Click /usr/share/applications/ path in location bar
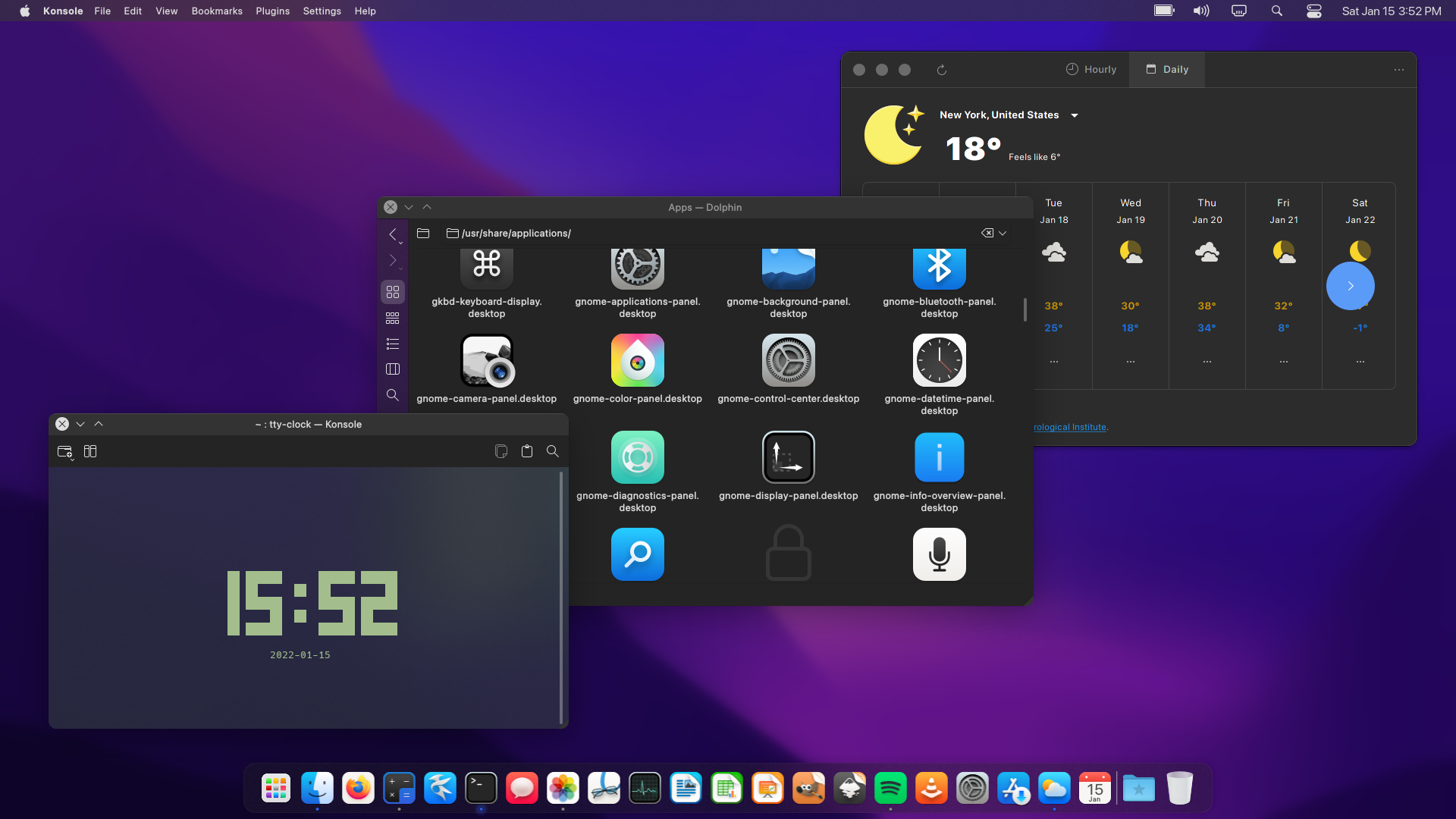 (x=516, y=234)
